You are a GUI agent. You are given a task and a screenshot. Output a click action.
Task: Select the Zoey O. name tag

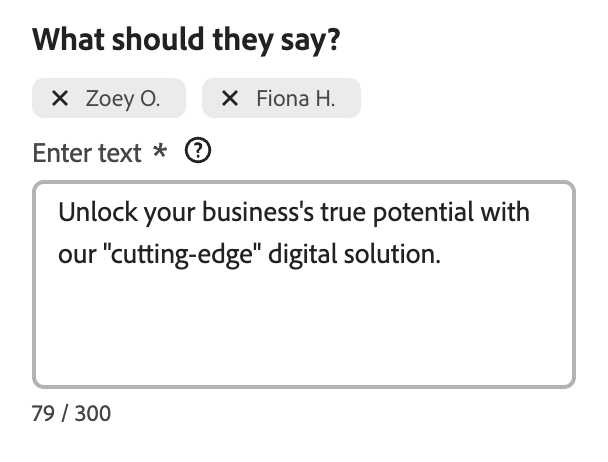coord(122,99)
